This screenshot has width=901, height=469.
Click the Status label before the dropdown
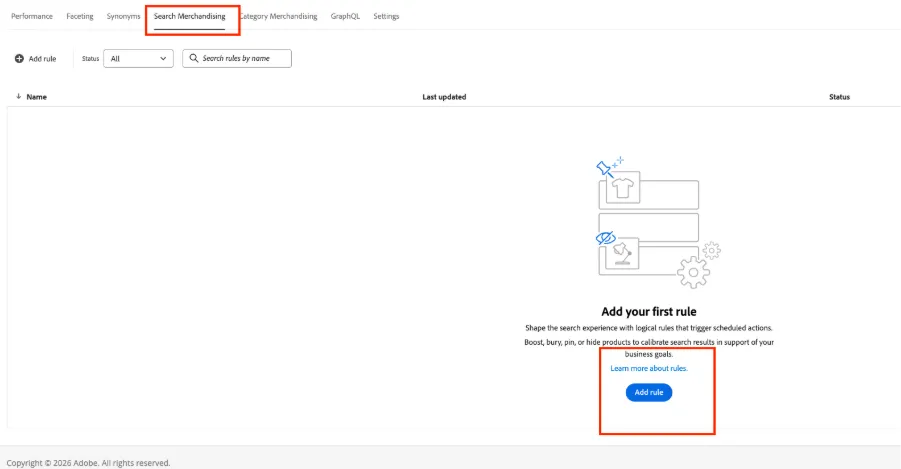[90, 59]
